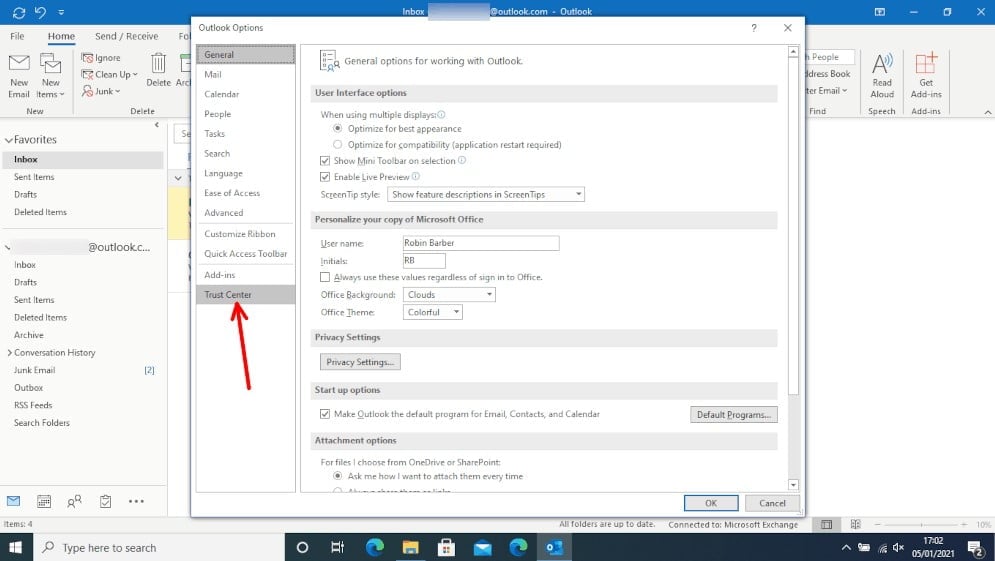Click the Calendar icon in bottom navigation bar
Viewport: 995px width, 561px height.
coord(44,501)
